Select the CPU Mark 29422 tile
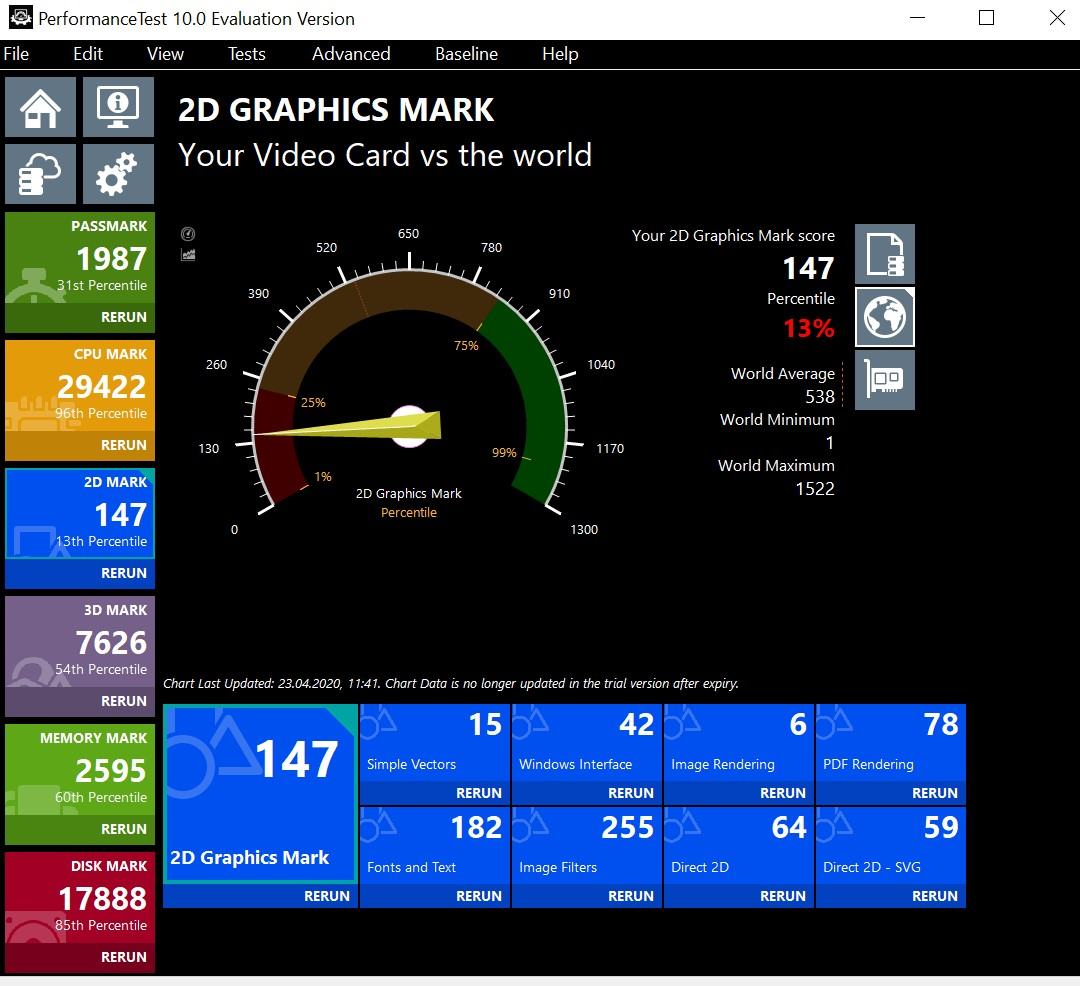The height and width of the screenshot is (986, 1080). (80, 386)
